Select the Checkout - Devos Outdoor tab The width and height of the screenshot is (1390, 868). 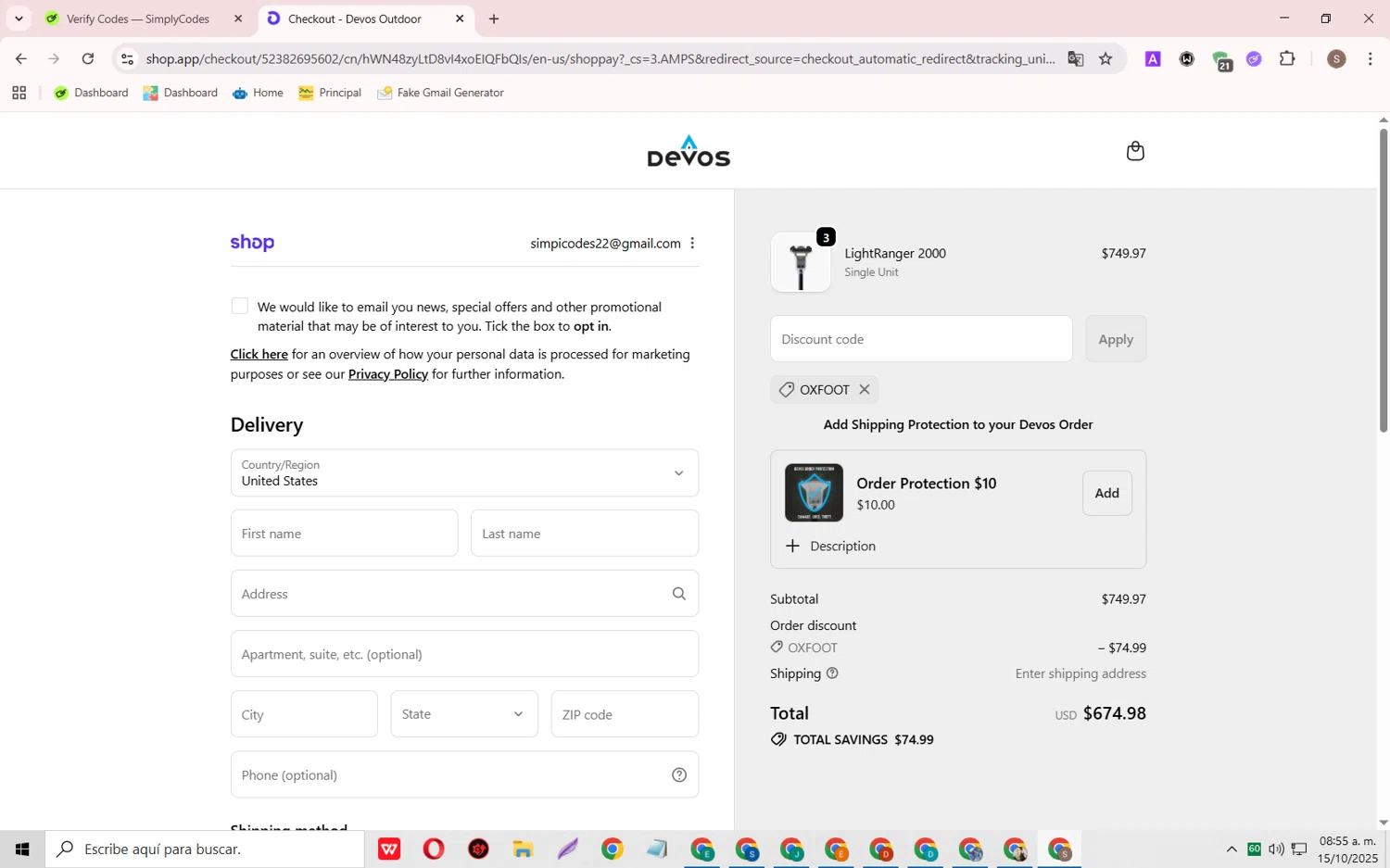pos(356,19)
